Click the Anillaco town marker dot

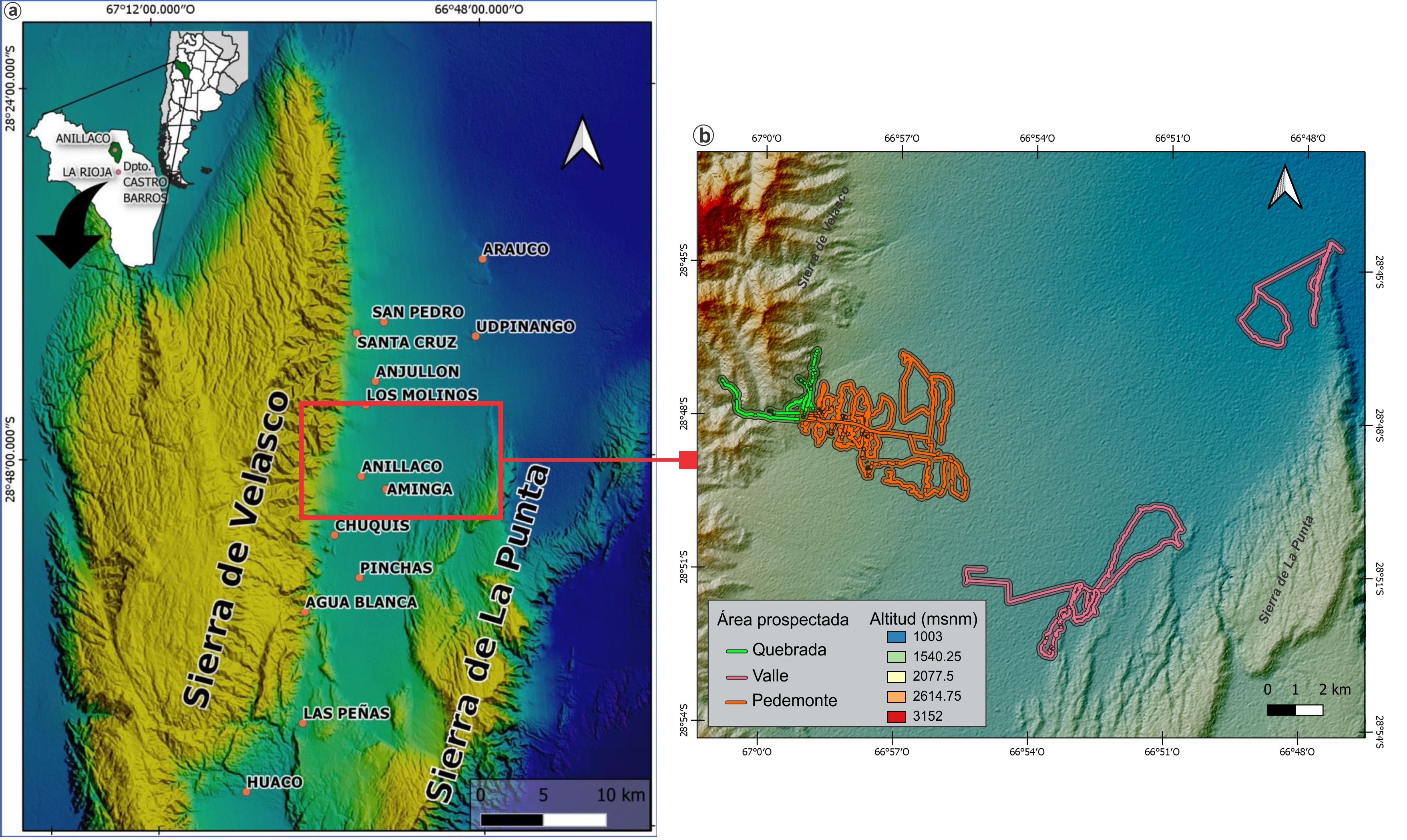coord(361,476)
